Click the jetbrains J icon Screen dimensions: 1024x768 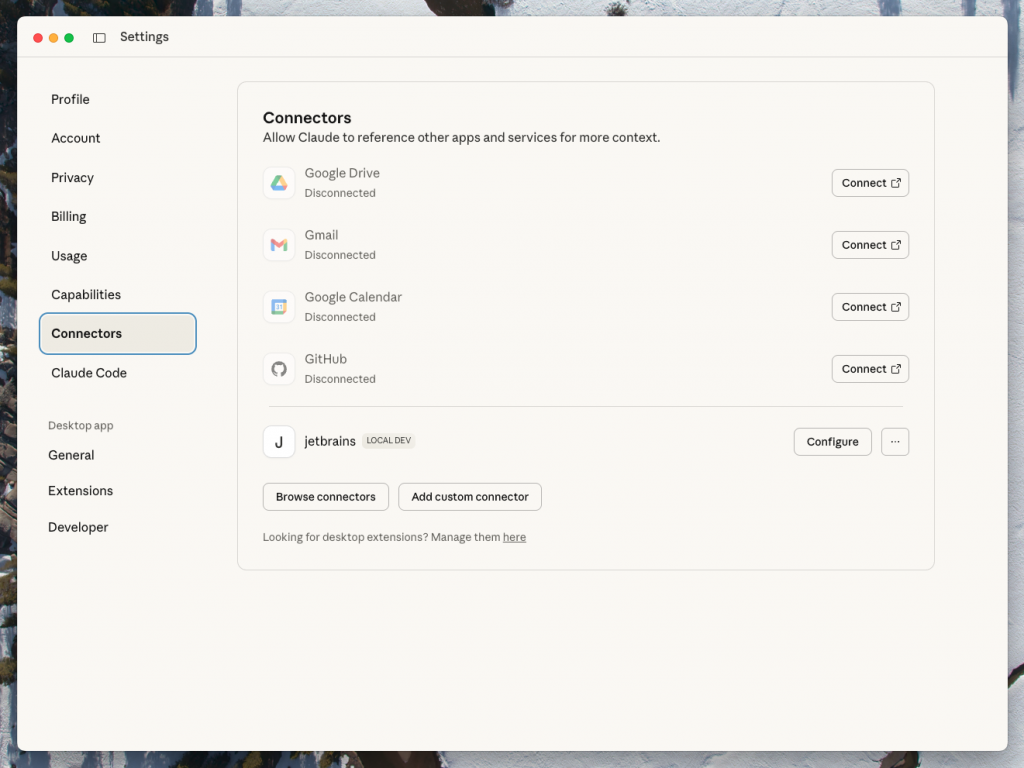point(279,442)
